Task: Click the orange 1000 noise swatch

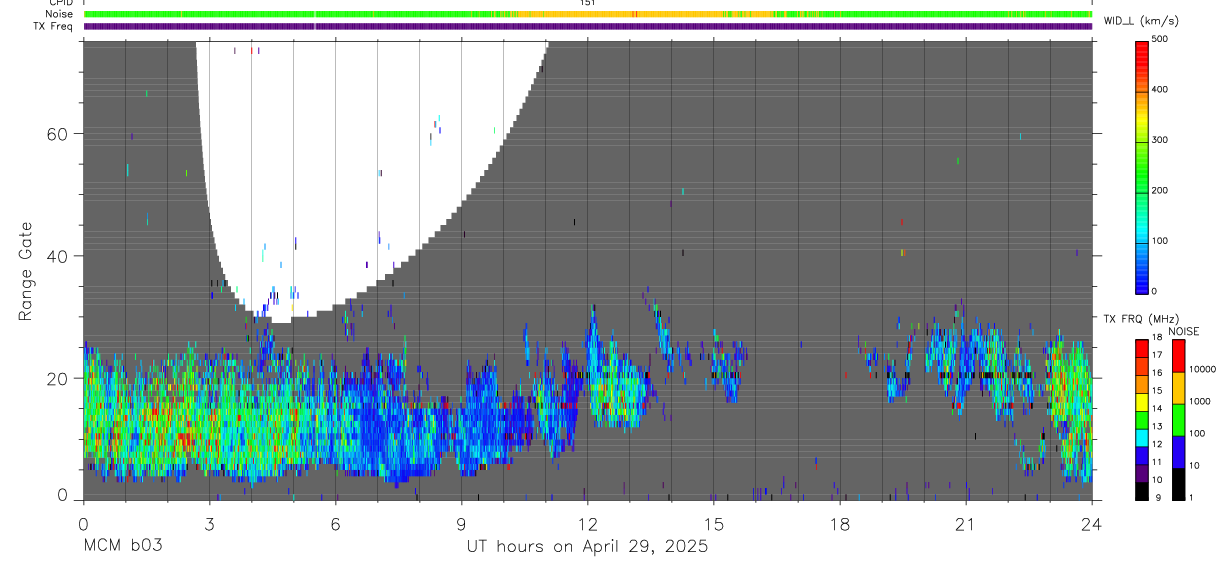Action: point(1178,388)
